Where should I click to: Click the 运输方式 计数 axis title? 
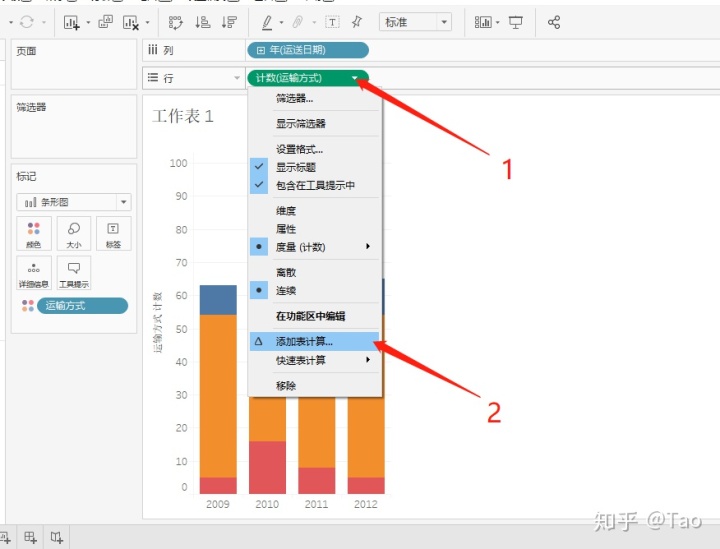coord(158,322)
